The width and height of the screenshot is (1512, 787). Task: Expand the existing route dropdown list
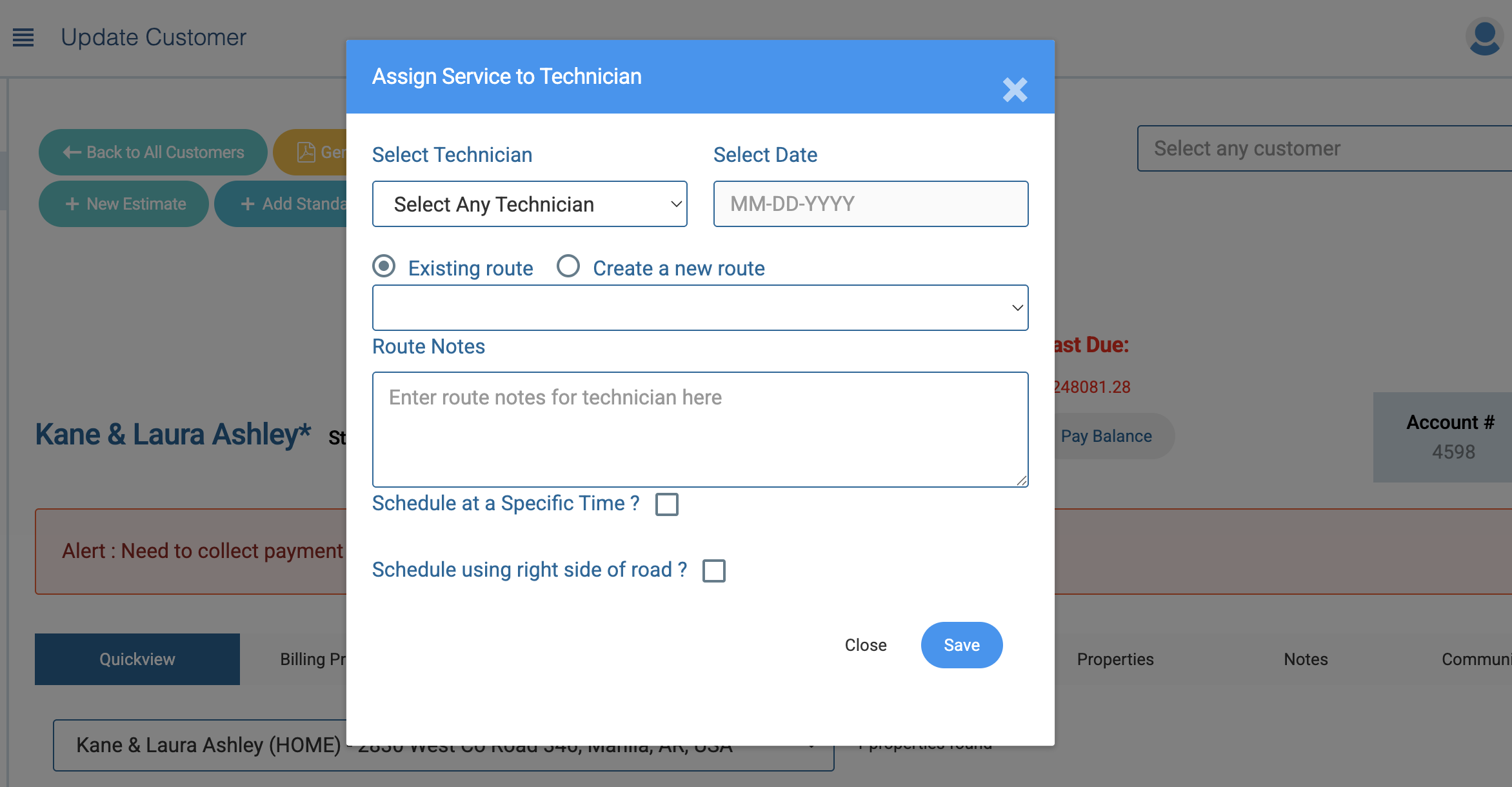(x=700, y=308)
